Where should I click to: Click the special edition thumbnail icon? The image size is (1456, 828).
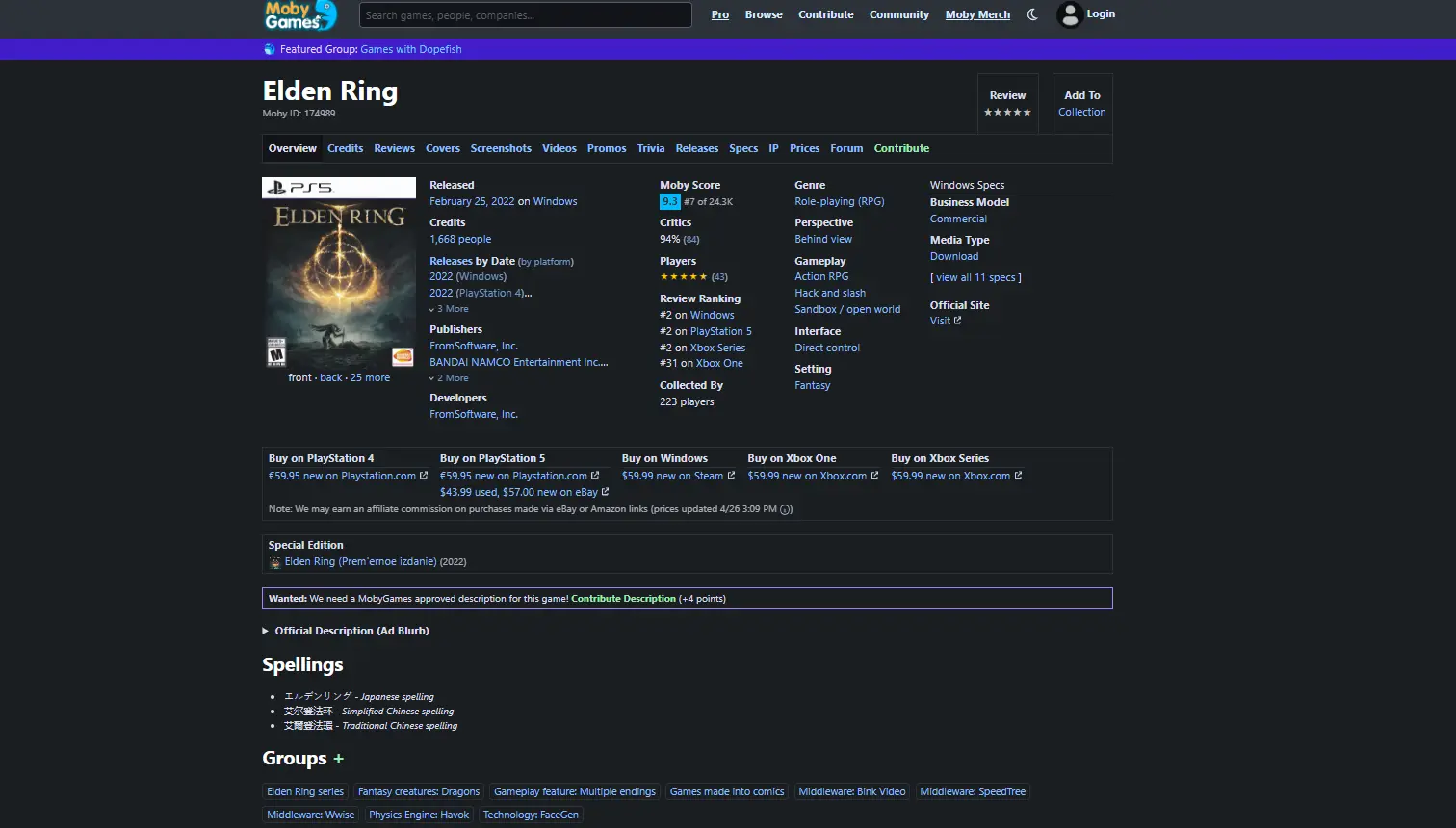pyautogui.click(x=274, y=562)
